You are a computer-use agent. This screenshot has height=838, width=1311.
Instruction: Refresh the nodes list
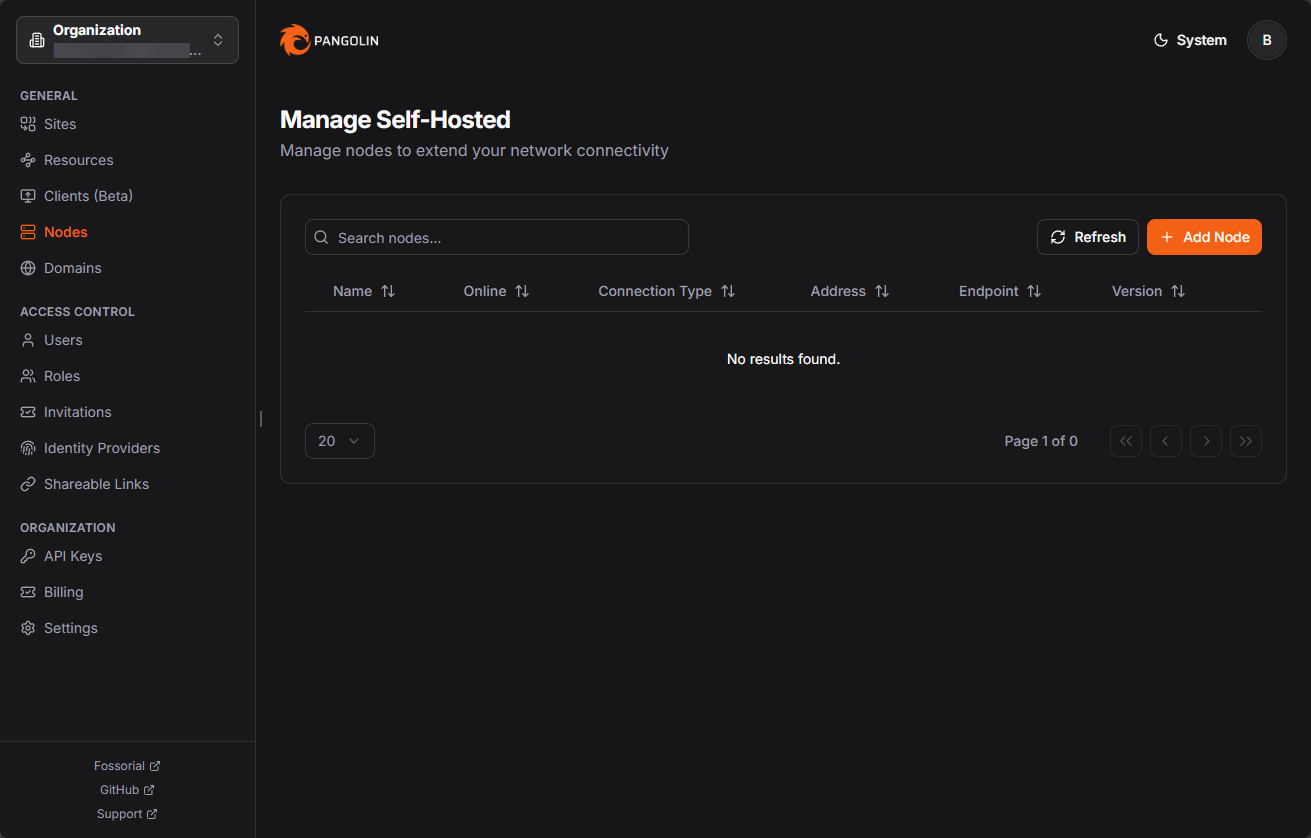pos(1088,237)
